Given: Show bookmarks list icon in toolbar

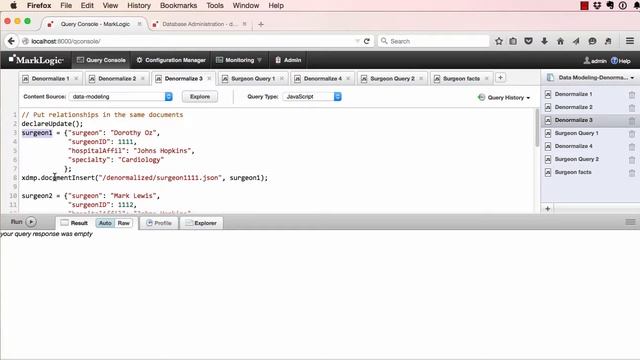Looking at the screenshot, I should (513, 41).
